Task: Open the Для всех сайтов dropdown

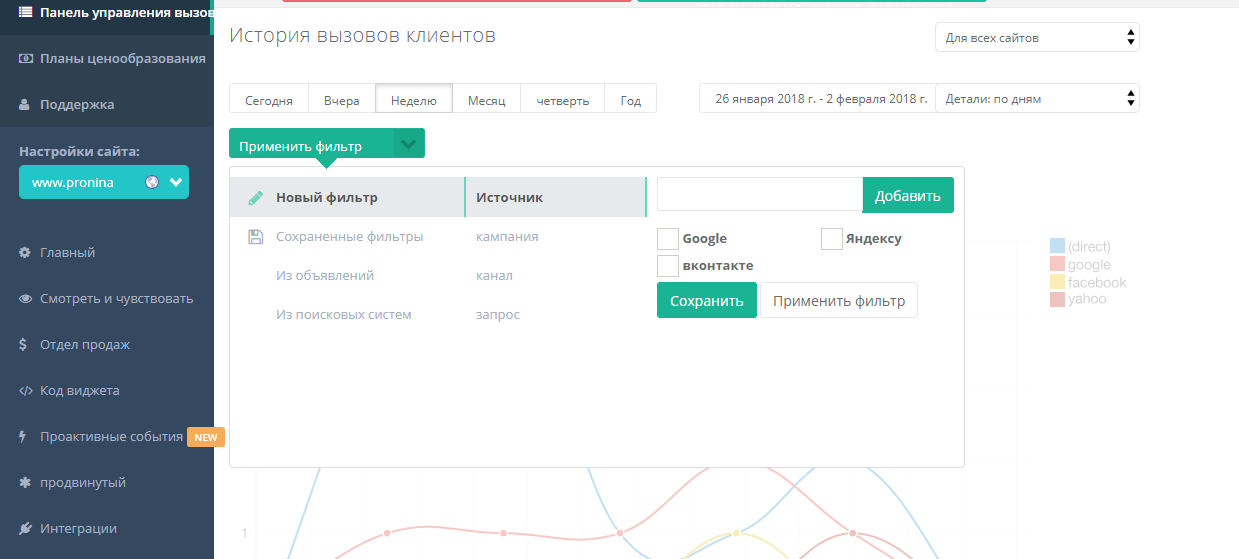Action: (x=1038, y=37)
